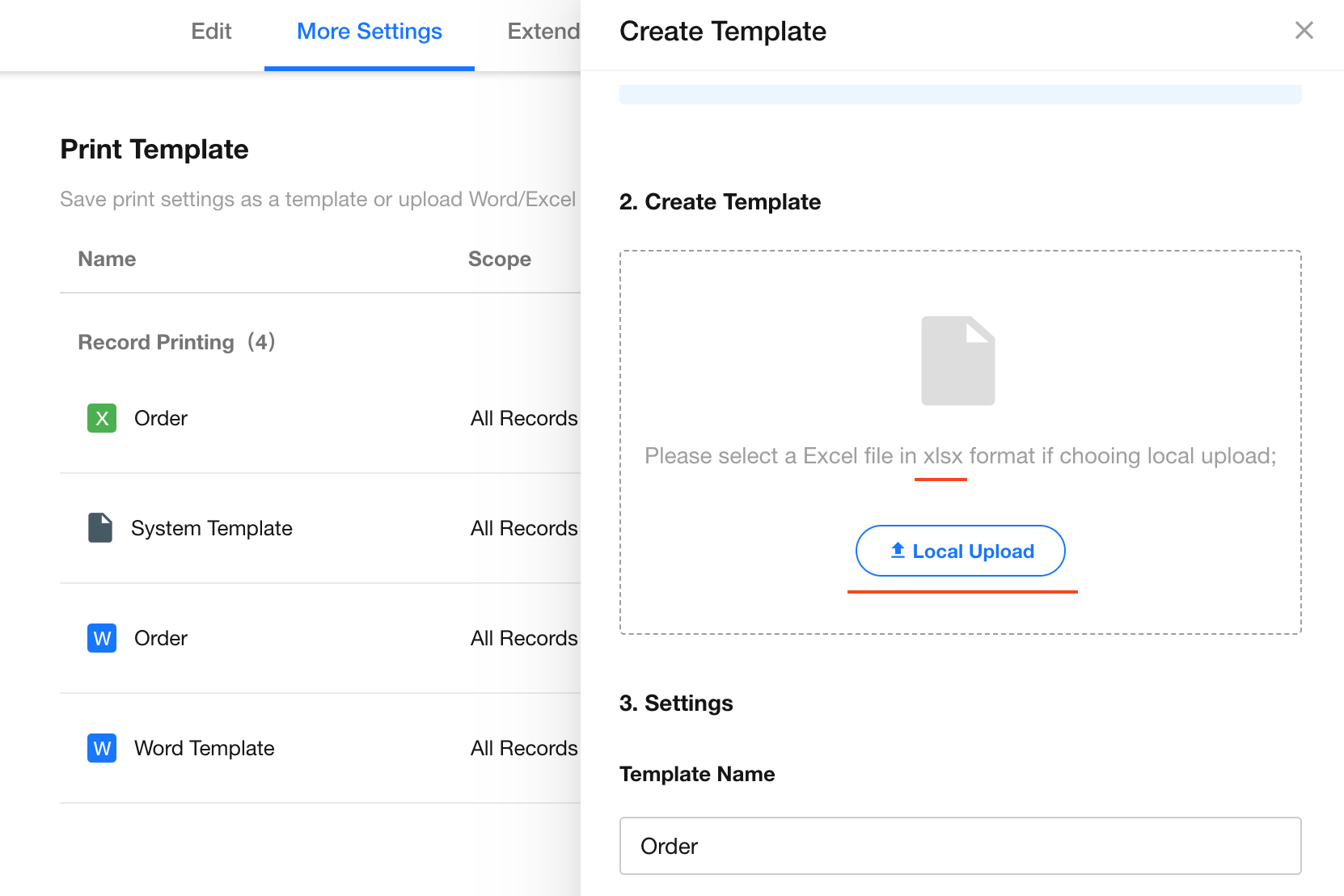Open the System Template entry
Screen dimensions: 1344x896
(212, 528)
